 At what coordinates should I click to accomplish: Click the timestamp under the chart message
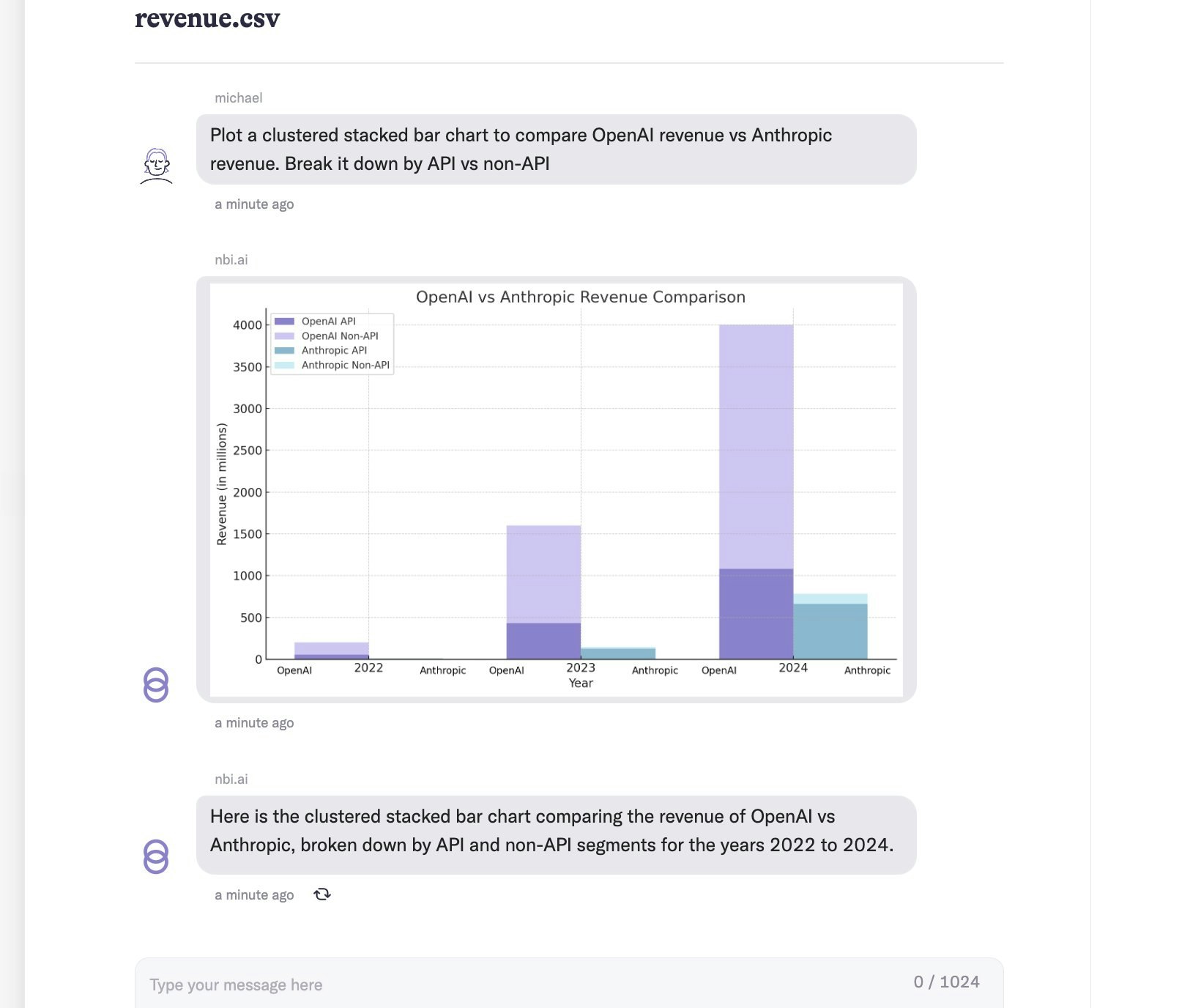[254, 722]
